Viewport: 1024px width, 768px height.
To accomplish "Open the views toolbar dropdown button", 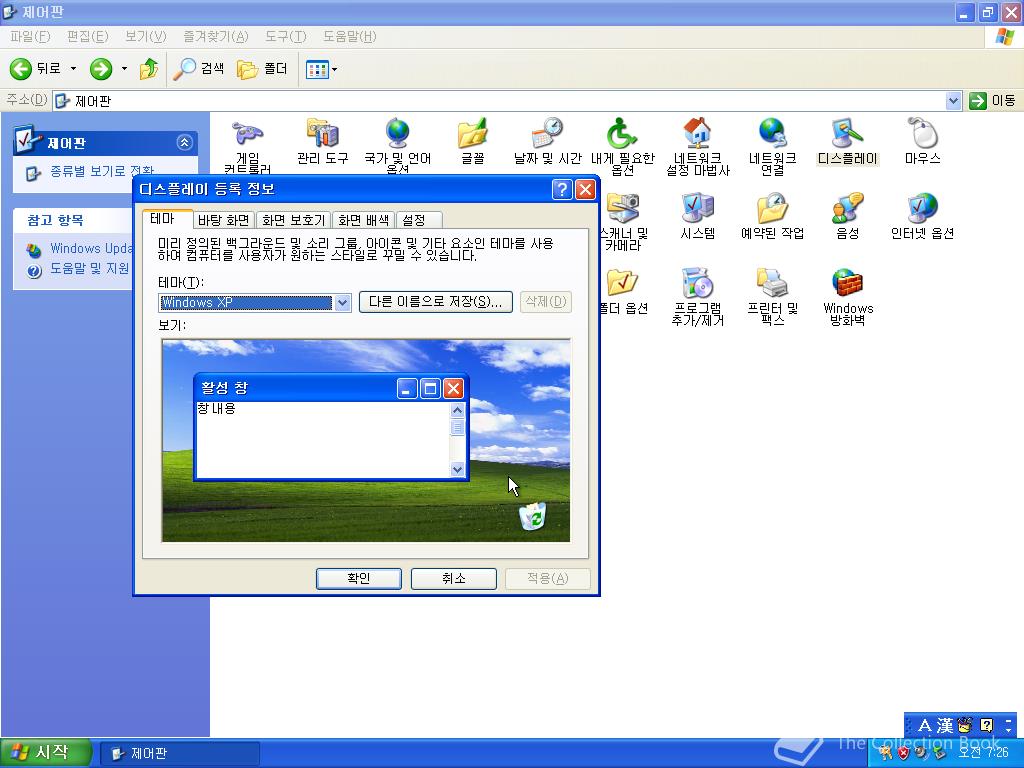I will click(x=321, y=69).
